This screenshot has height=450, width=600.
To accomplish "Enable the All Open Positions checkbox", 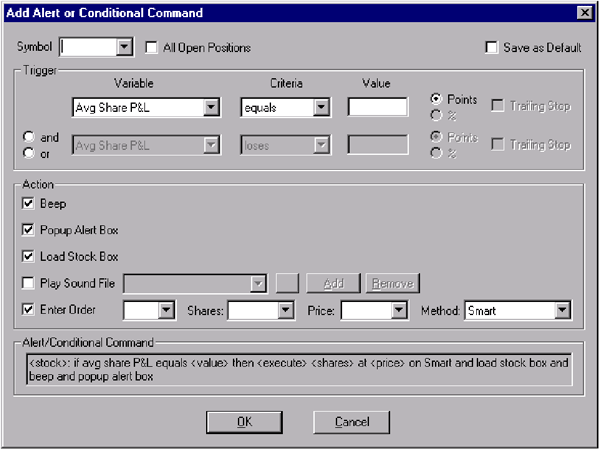I will pos(153,47).
